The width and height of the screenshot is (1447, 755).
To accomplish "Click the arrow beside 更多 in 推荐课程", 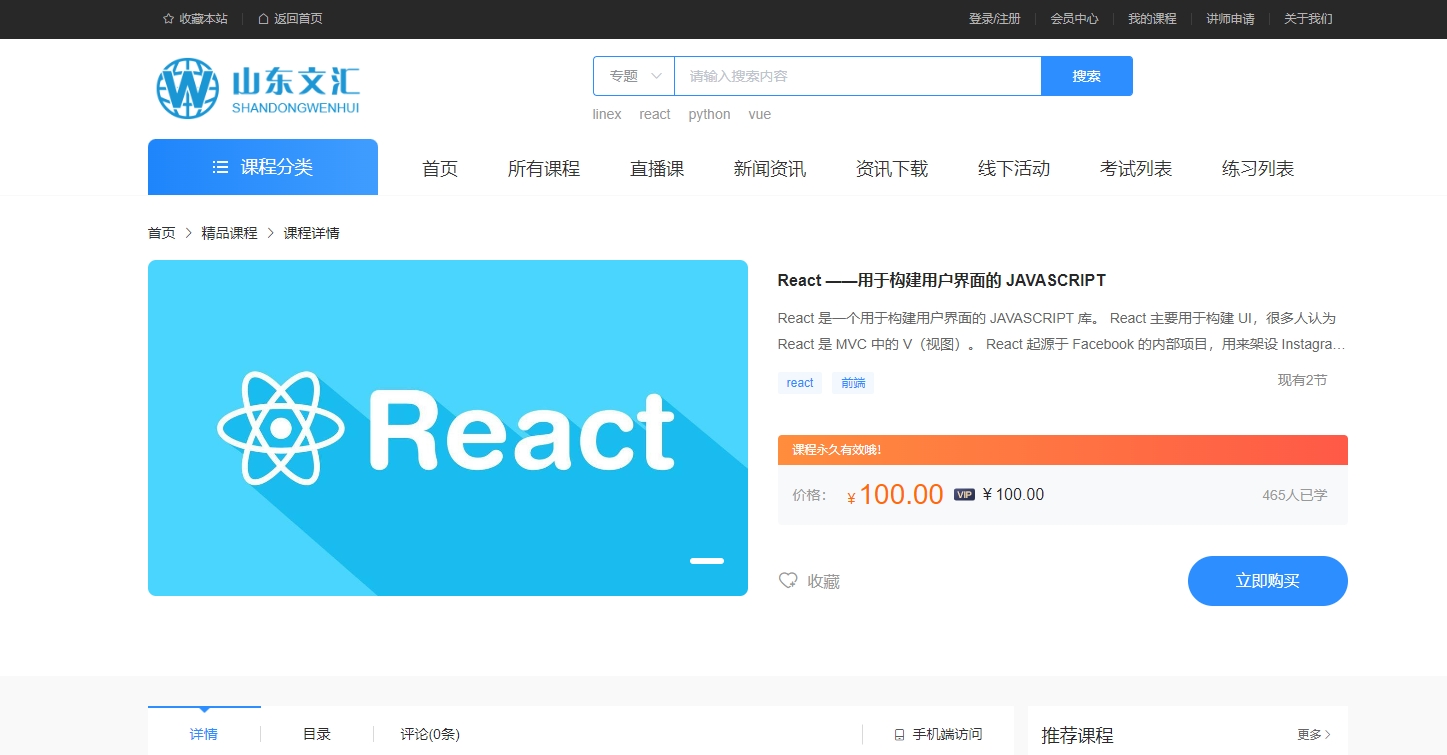I will 1328,735.
